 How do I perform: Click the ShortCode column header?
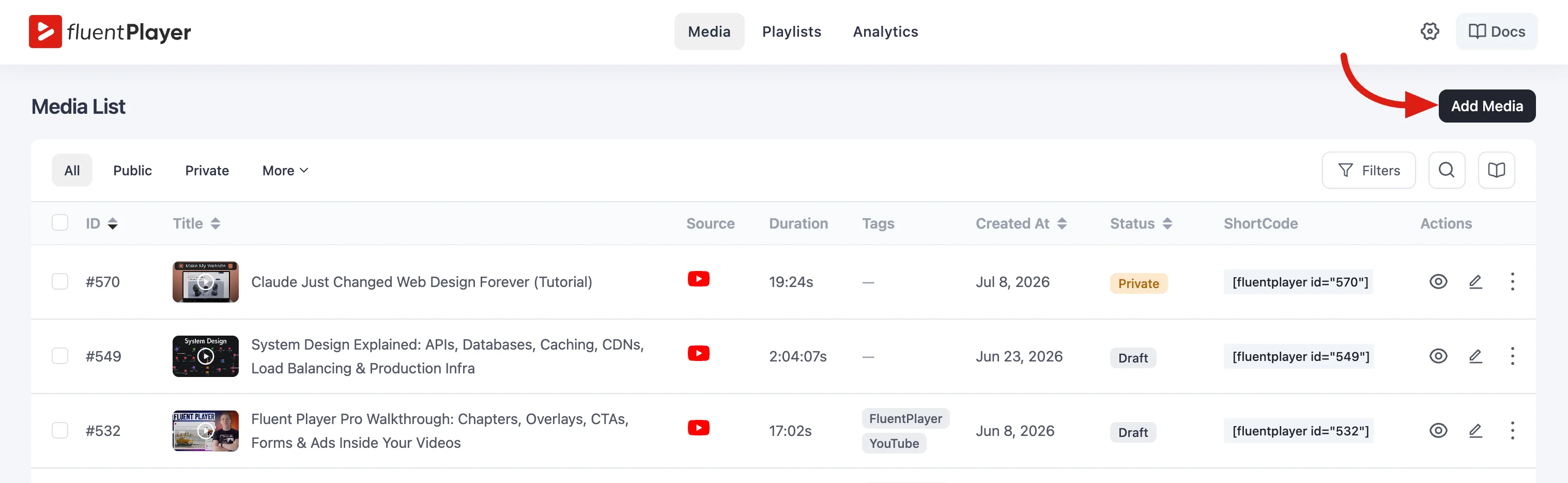click(1260, 223)
